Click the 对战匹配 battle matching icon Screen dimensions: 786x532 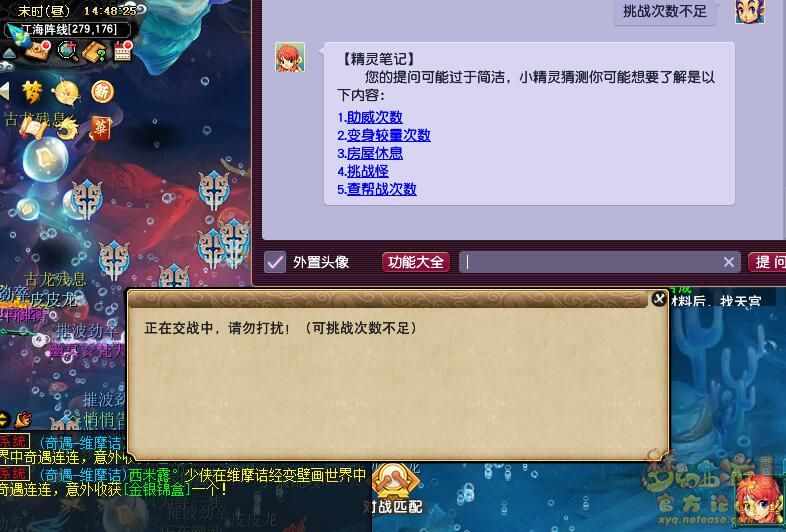click(x=396, y=489)
